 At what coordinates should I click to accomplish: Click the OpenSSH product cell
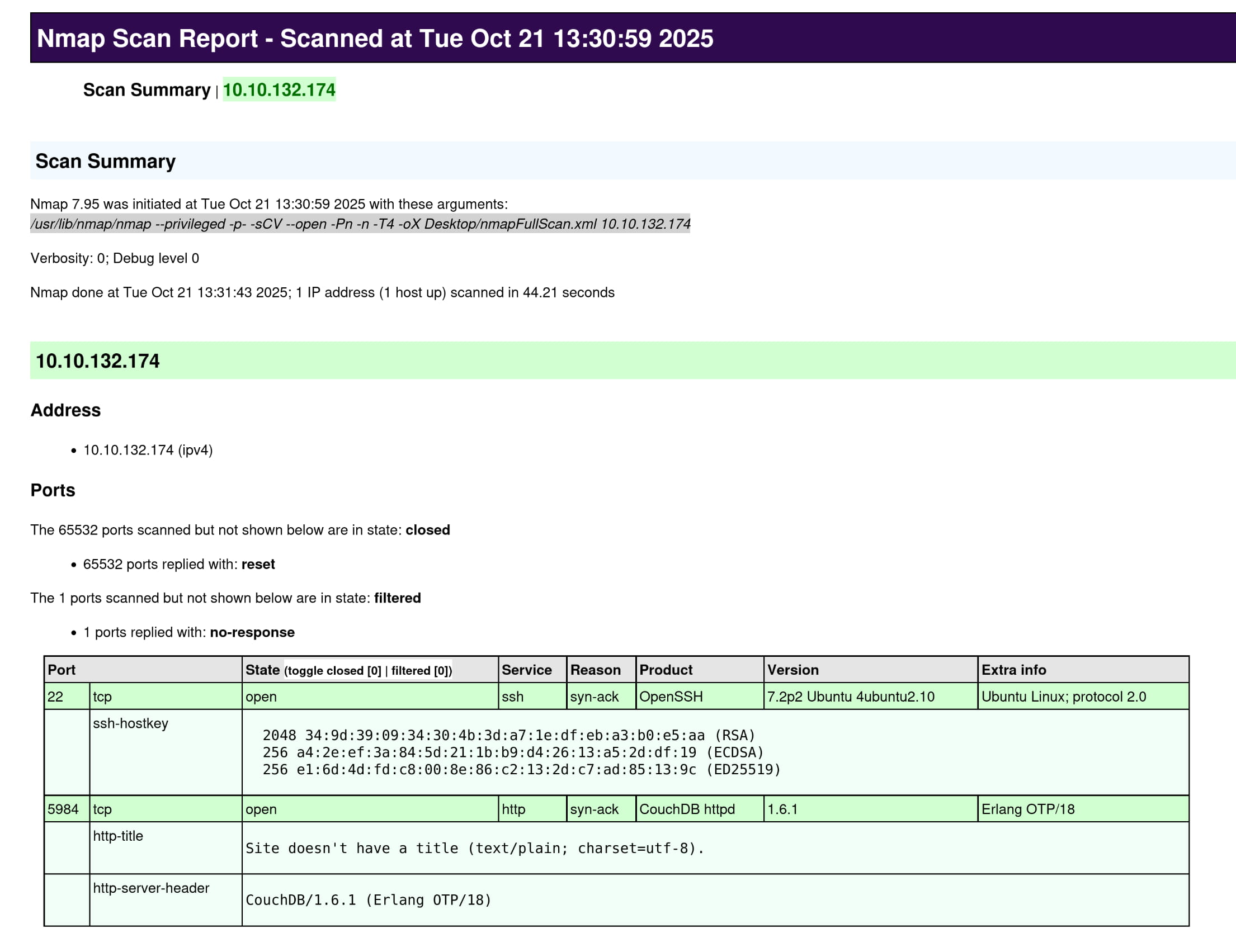[671, 697]
